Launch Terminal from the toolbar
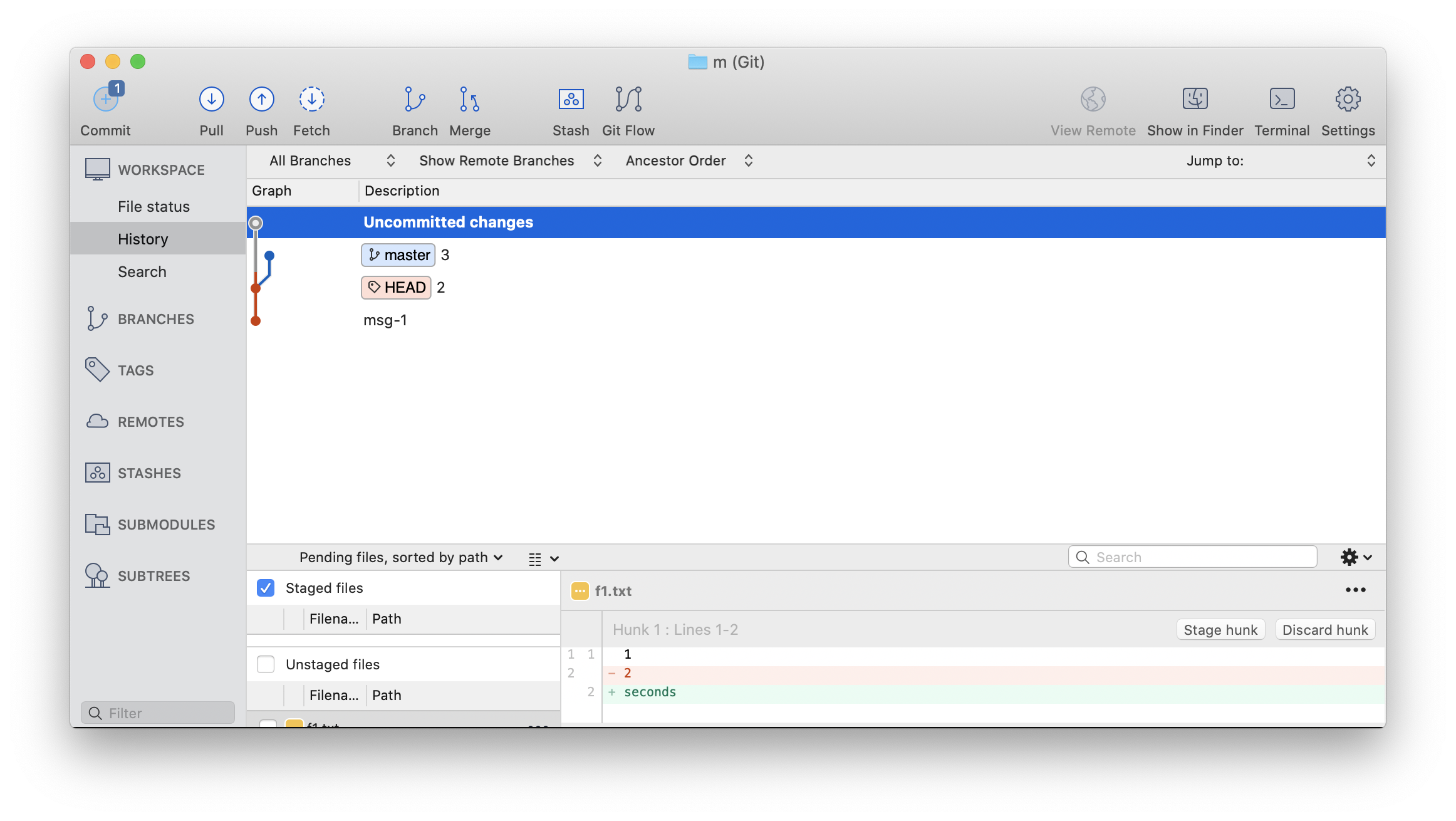This screenshot has height=821, width=1456. [1281, 99]
